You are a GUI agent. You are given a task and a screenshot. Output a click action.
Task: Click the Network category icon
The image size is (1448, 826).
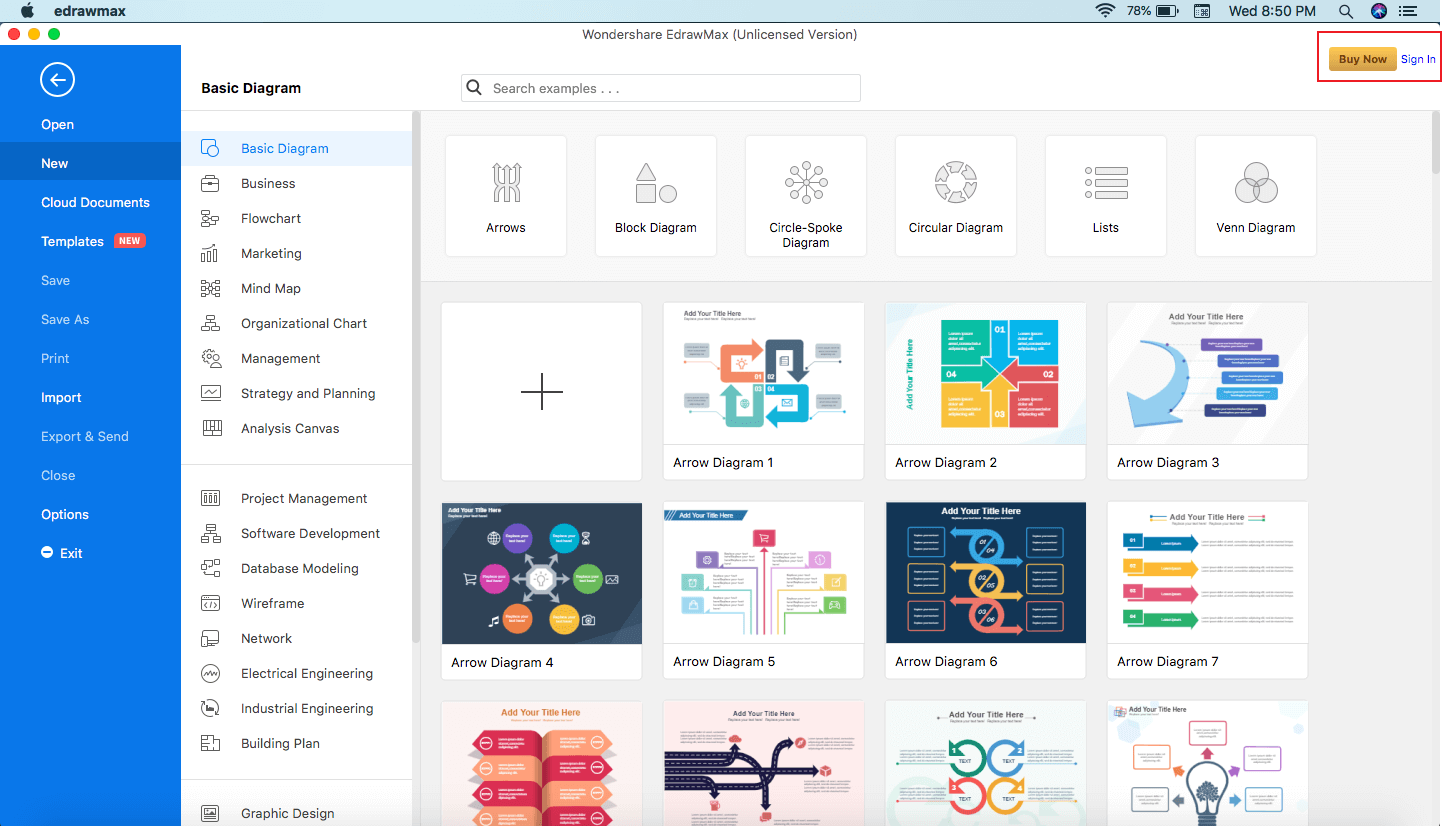coord(210,638)
